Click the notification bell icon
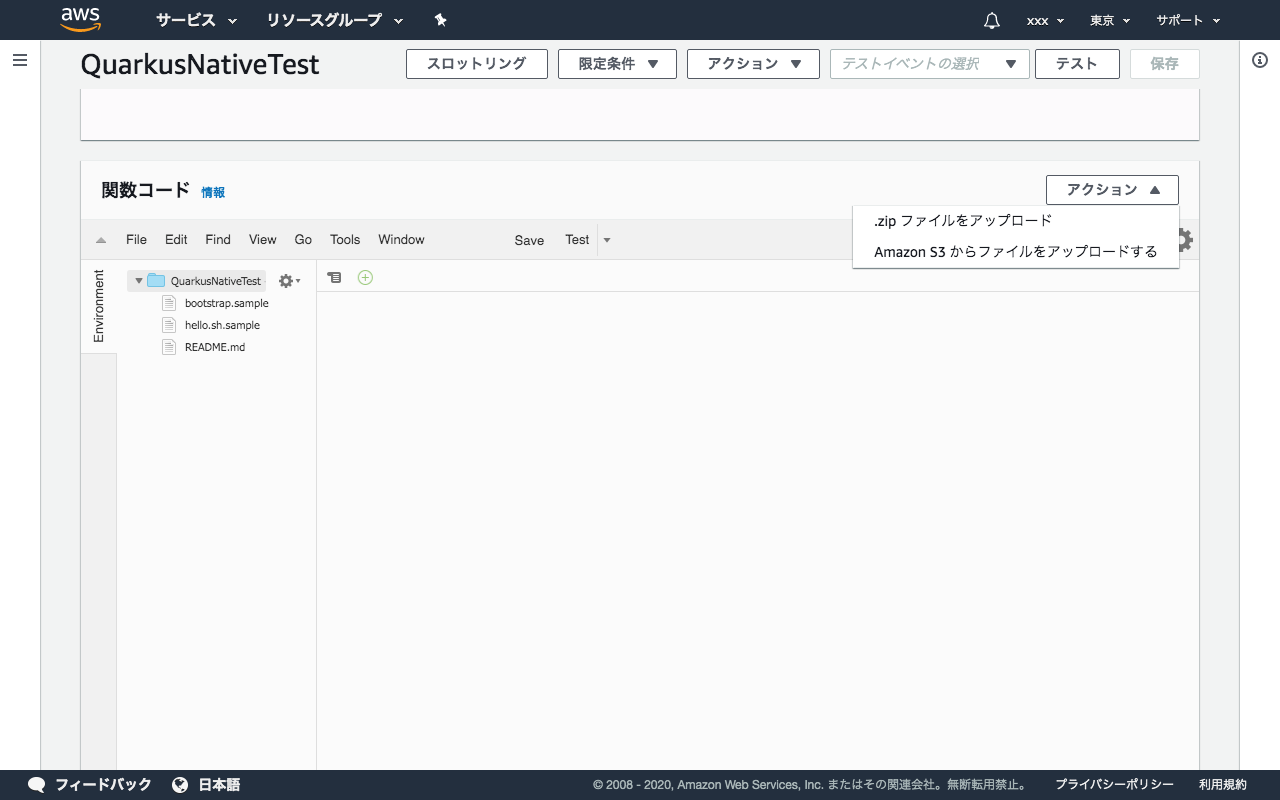Screen dimensions: 1280x800 991,19
